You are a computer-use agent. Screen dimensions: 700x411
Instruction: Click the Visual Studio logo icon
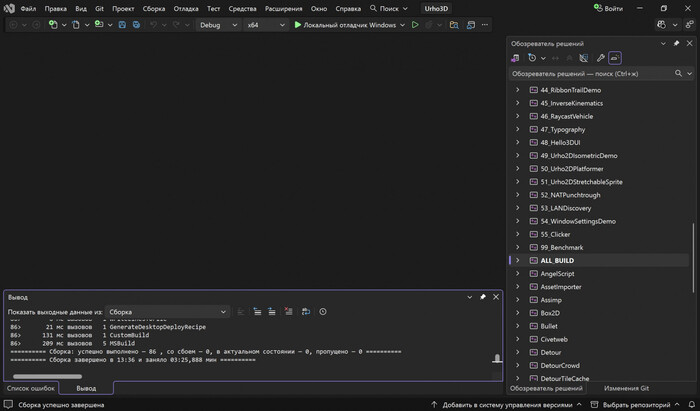click(9, 8)
